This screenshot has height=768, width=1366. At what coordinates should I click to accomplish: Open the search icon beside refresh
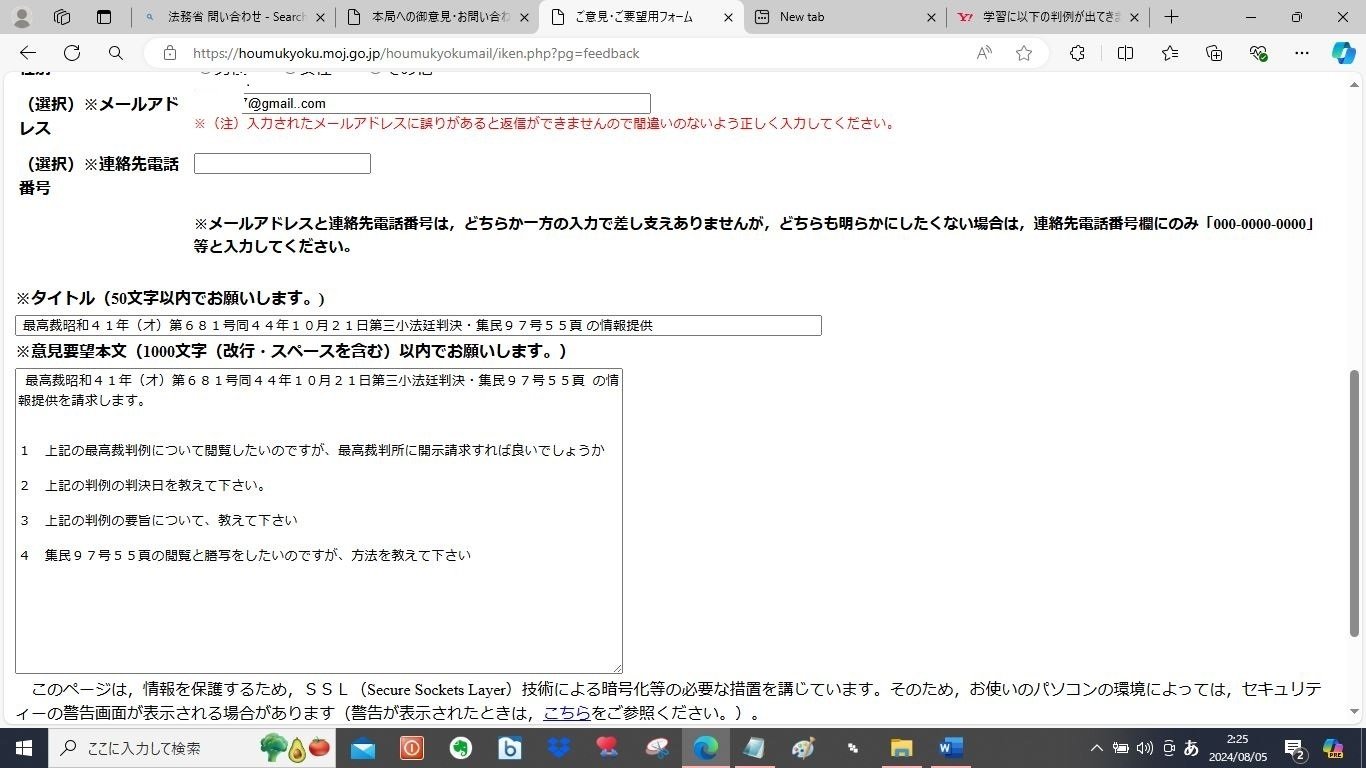tap(116, 53)
